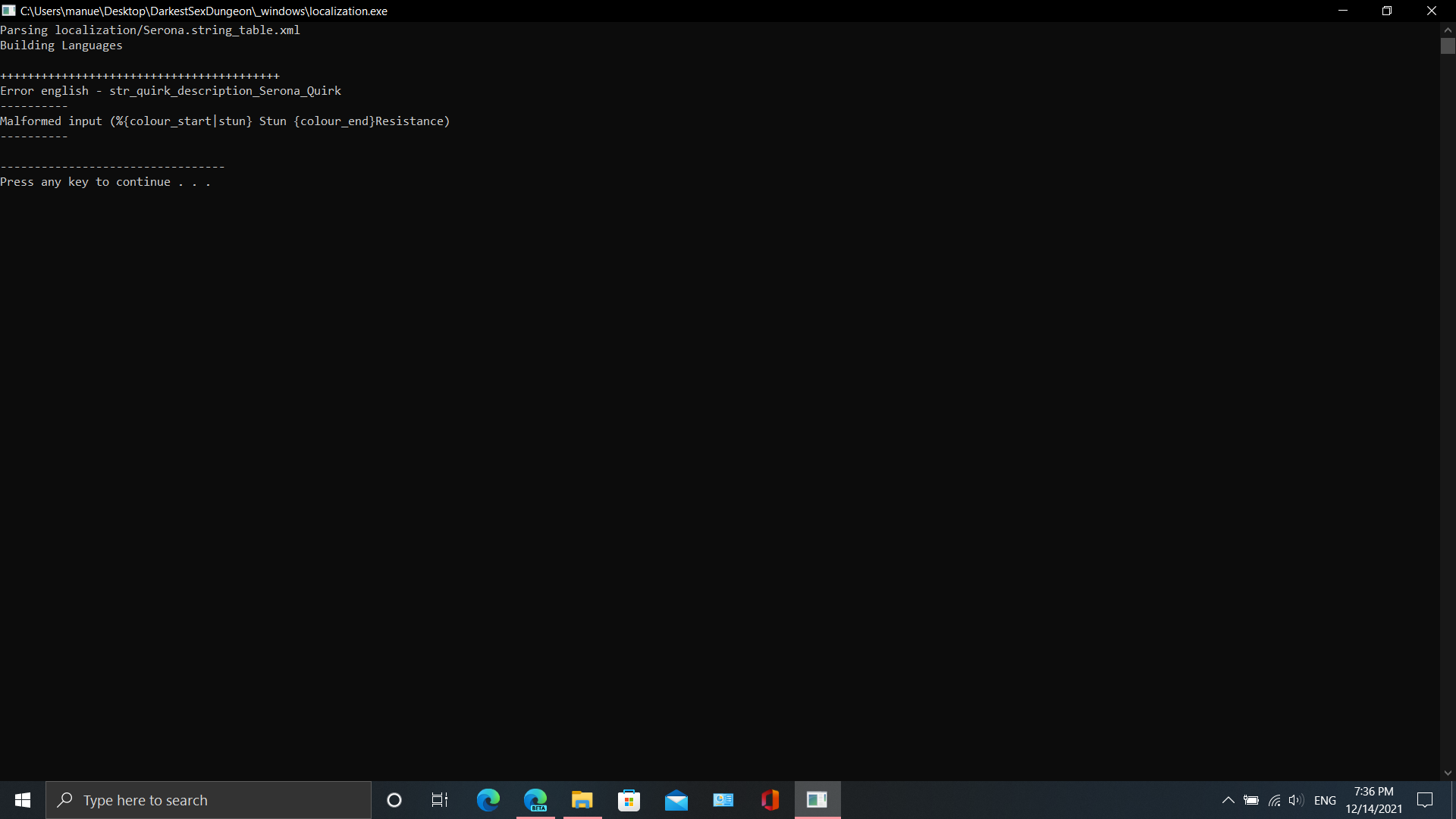
Task: Open Cortana from the taskbar
Action: click(x=394, y=800)
